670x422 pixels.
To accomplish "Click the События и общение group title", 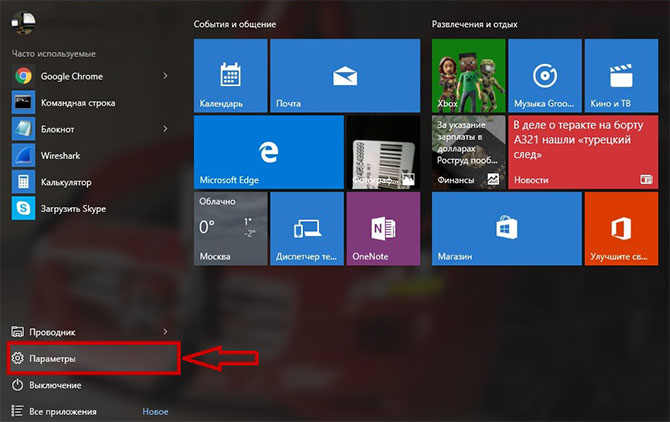I will click(x=235, y=24).
